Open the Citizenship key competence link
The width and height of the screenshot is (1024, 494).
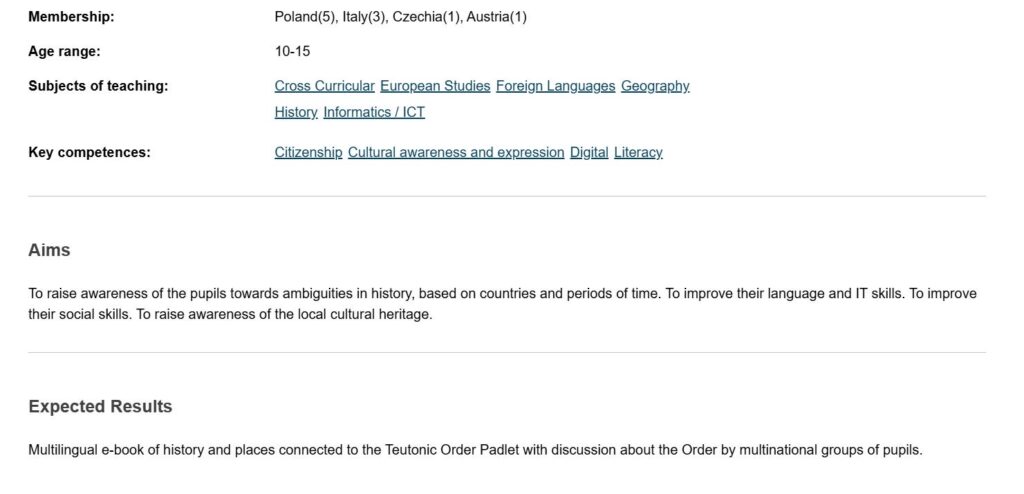tap(308, 153)
